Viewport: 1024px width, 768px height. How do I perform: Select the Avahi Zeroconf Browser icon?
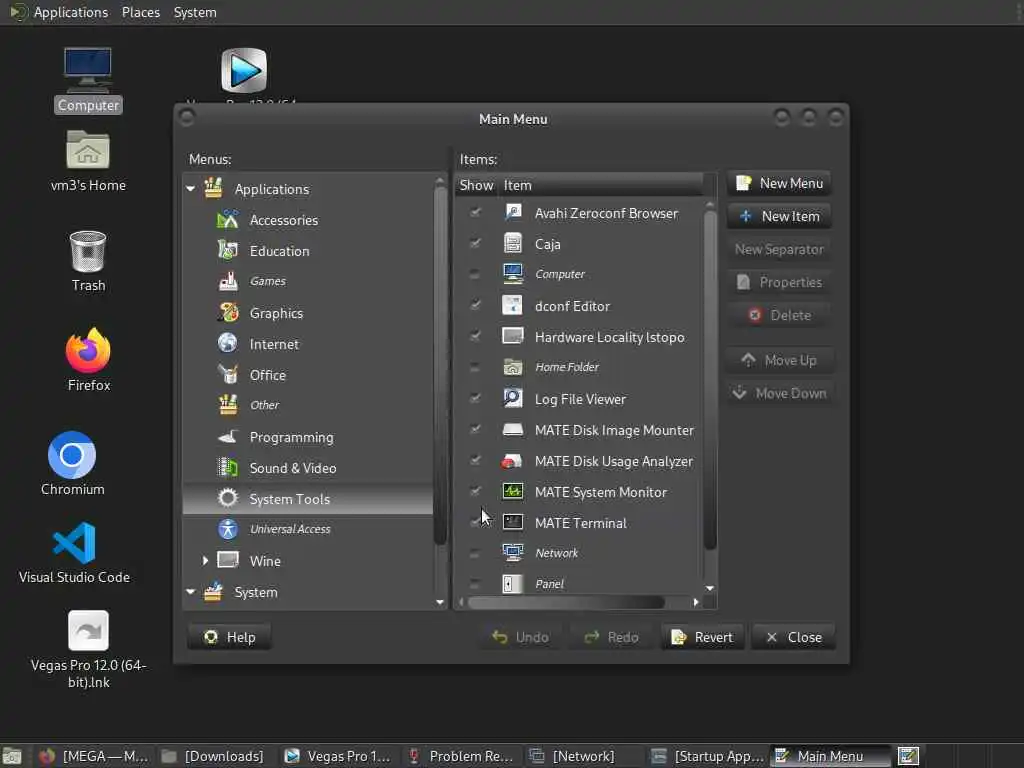[513, 212]
